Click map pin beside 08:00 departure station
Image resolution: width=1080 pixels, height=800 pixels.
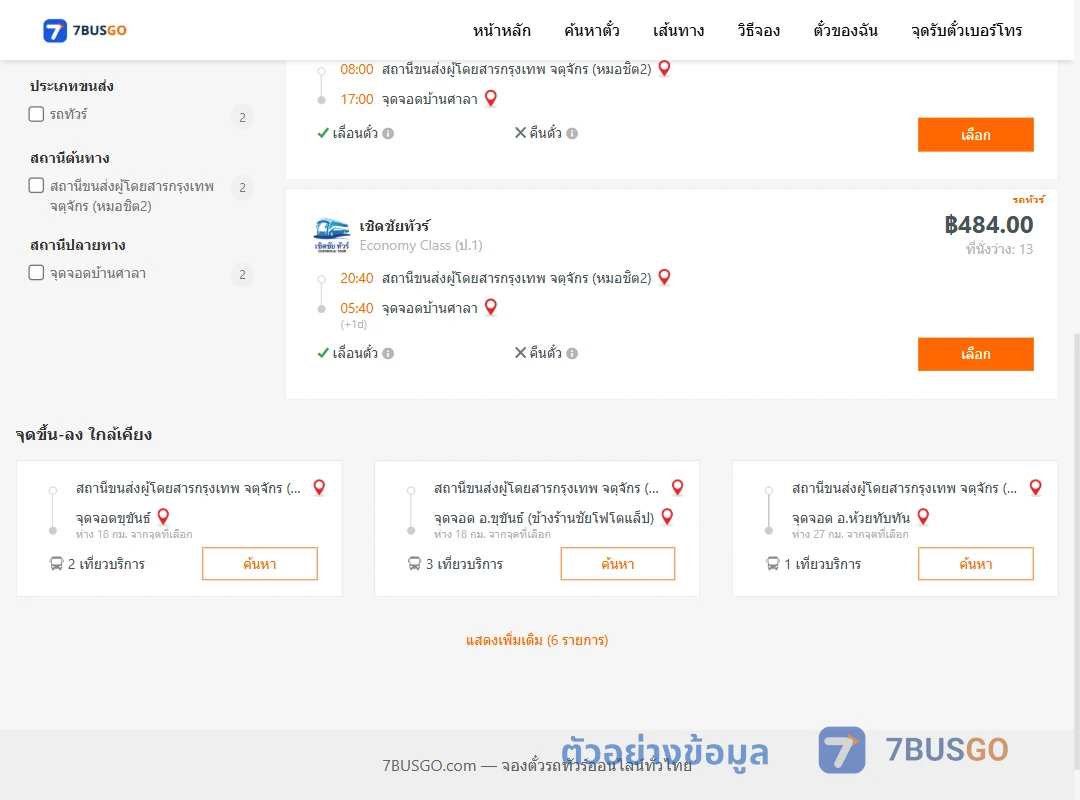(x=664, y=68)
